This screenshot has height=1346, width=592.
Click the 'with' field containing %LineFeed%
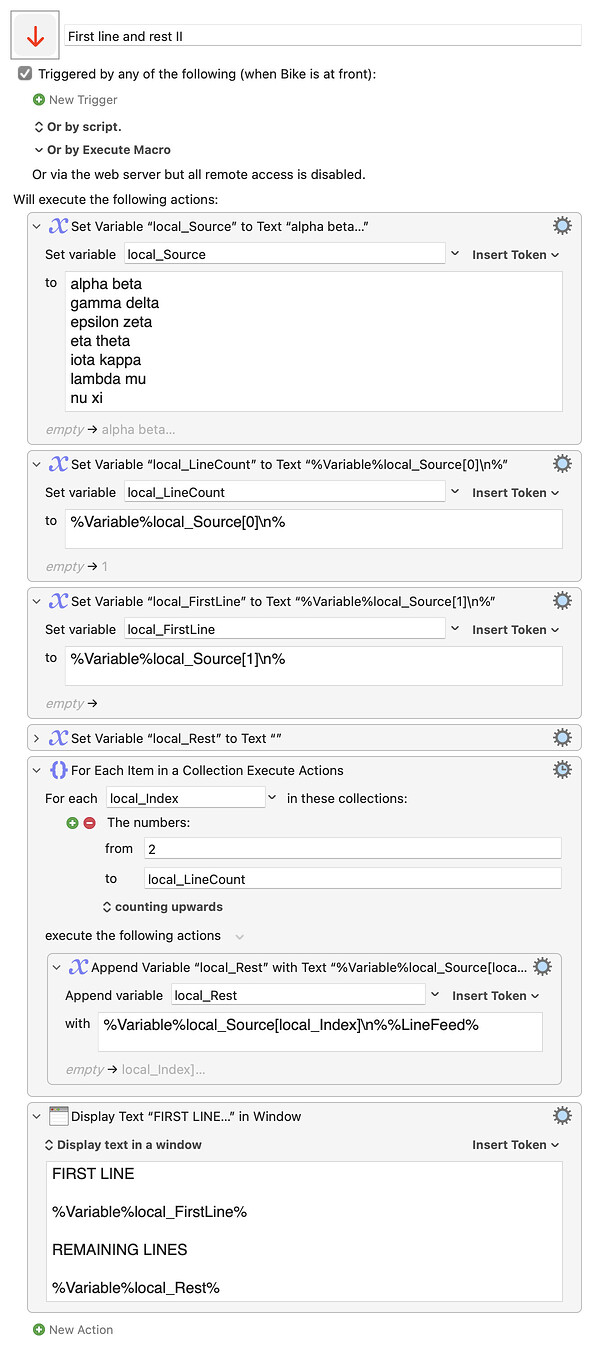[320, 1032]
